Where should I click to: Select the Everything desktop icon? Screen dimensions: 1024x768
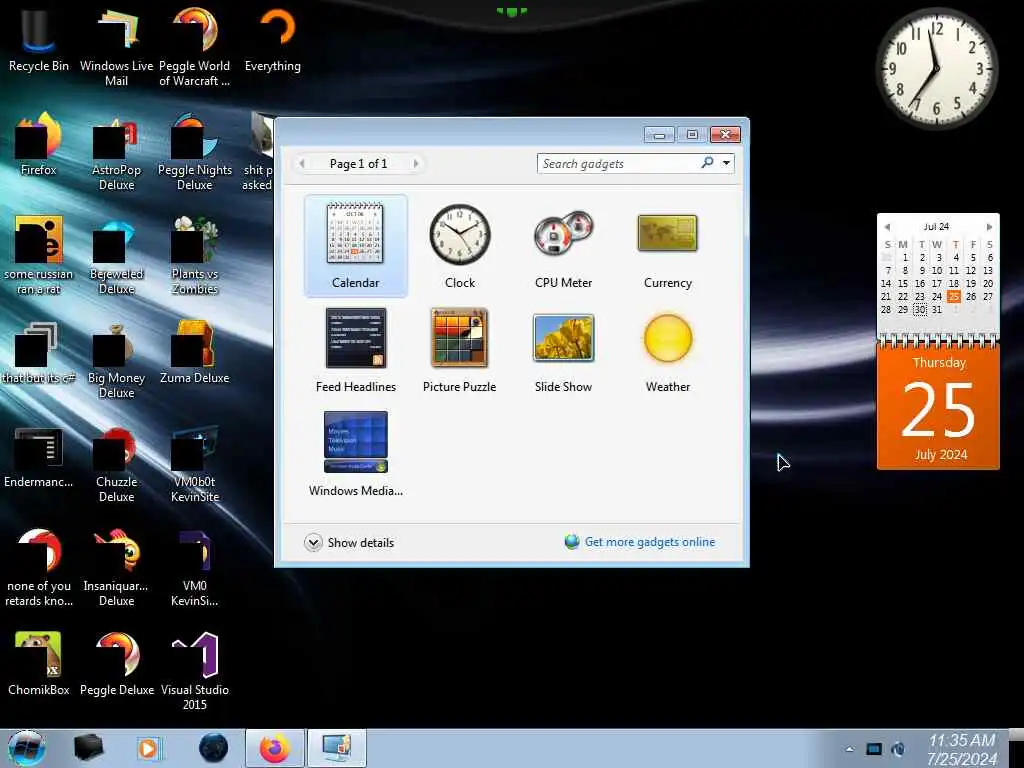click(x=272, y=40)
